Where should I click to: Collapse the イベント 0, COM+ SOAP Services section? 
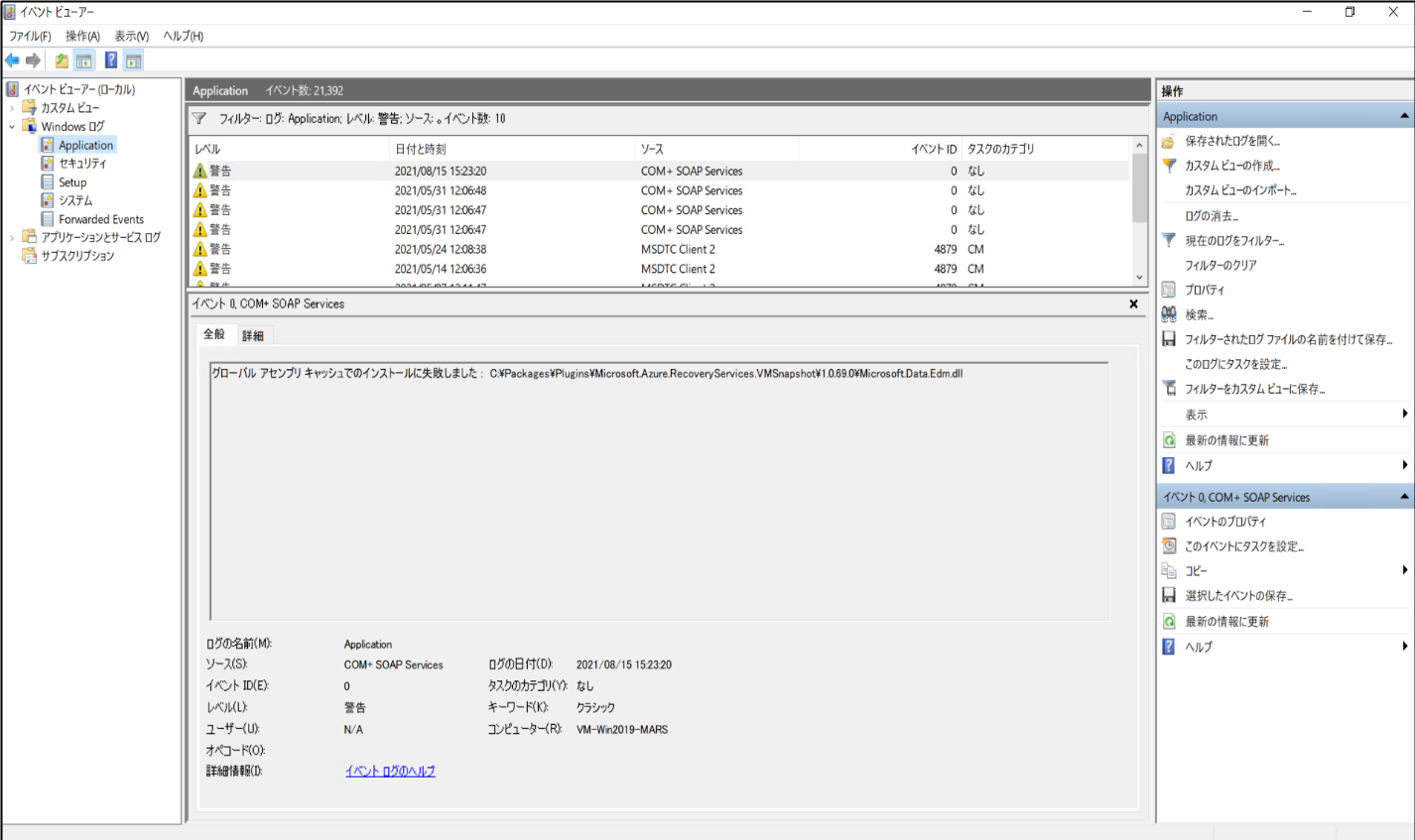pos(1404,497)
